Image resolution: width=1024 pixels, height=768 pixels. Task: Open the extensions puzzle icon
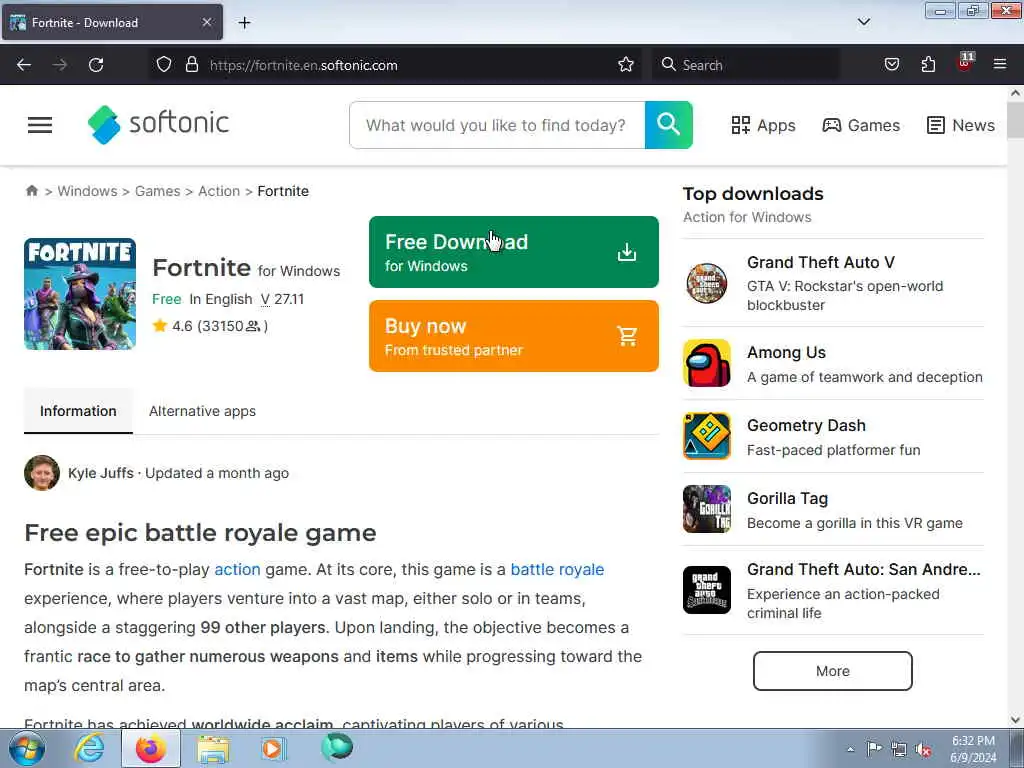pos(928,65)
